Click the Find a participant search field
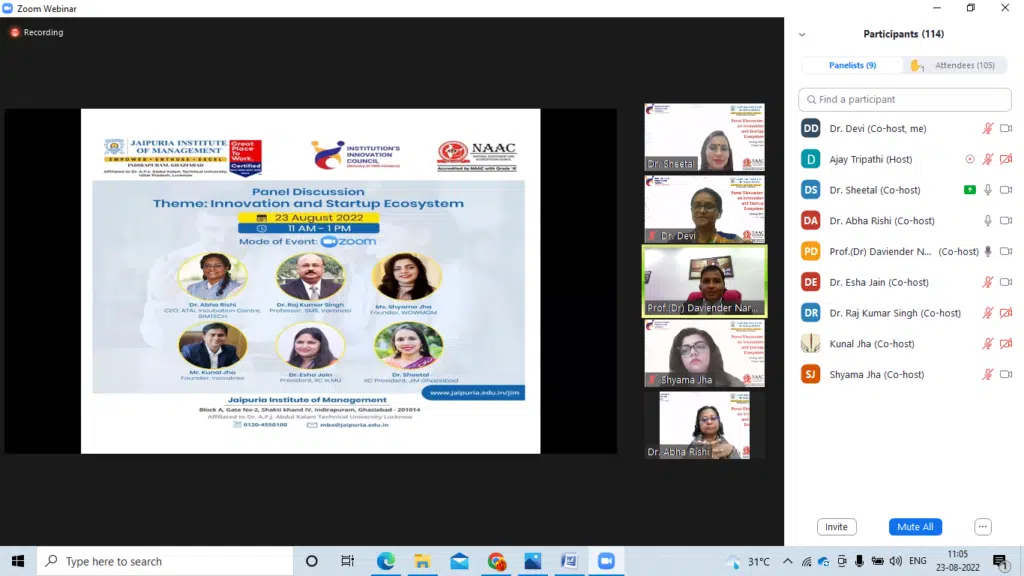 click(x=904, y=99)
